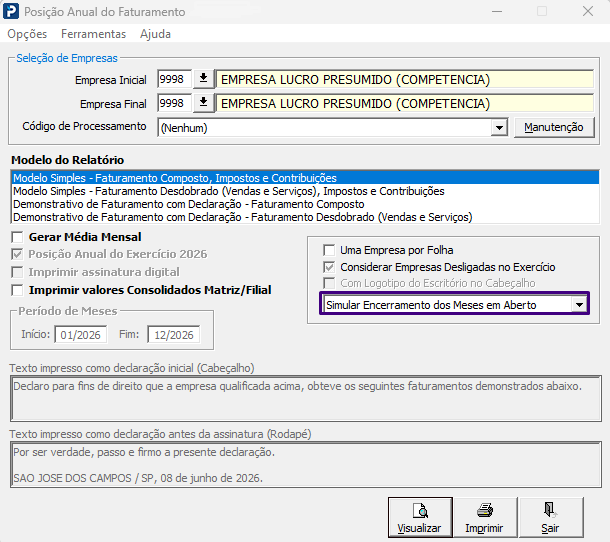Click the application P logo in title bar
Viewport: 610px width, 542px height.
(11, 11)
